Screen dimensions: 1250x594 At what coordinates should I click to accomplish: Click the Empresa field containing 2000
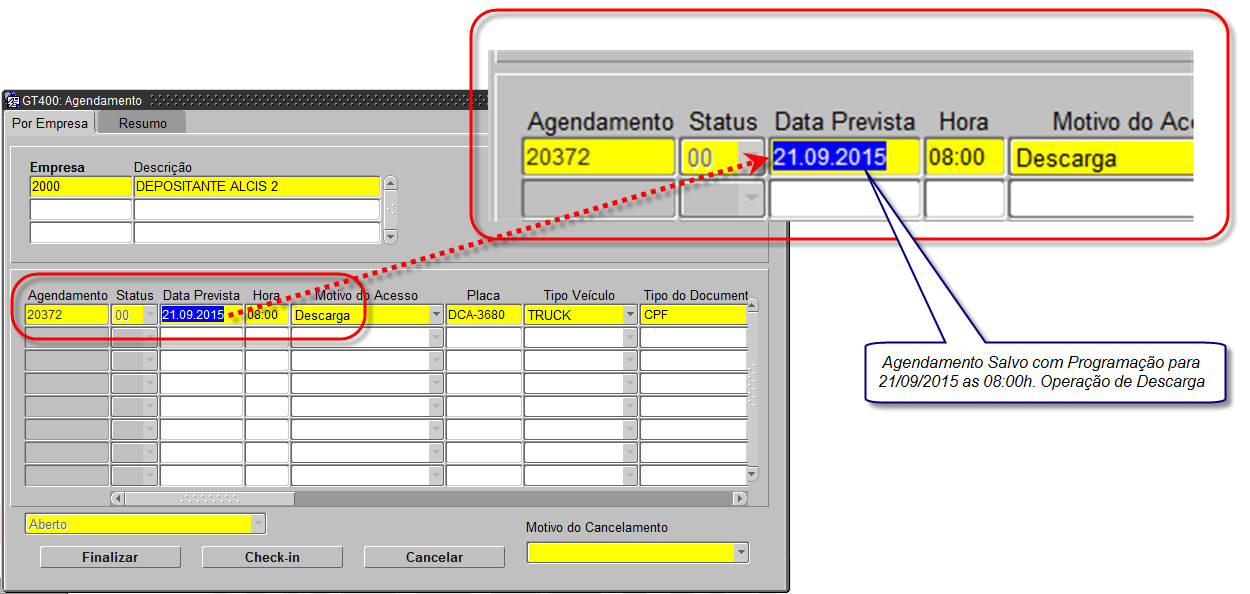pos(81,187)
